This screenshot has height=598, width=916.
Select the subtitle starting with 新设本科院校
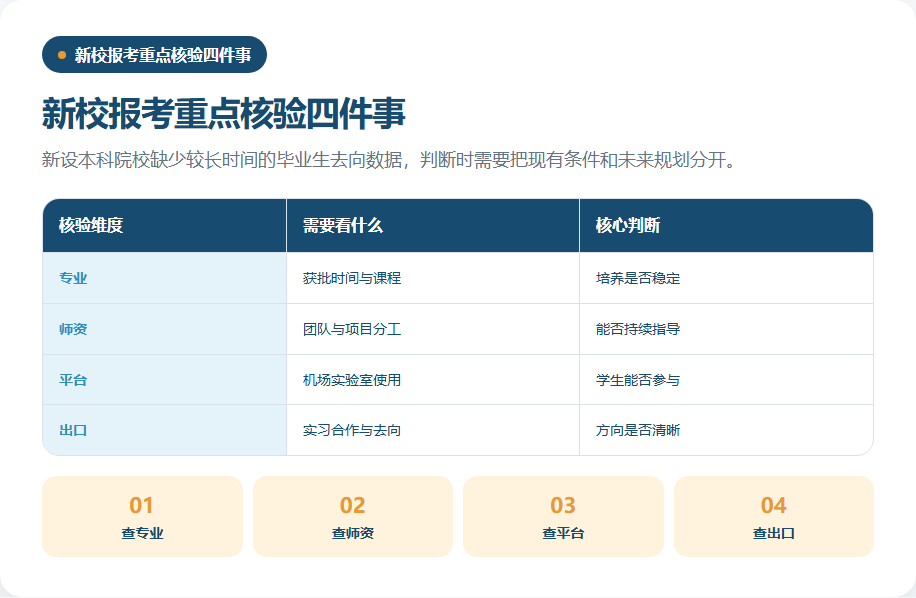390,159
